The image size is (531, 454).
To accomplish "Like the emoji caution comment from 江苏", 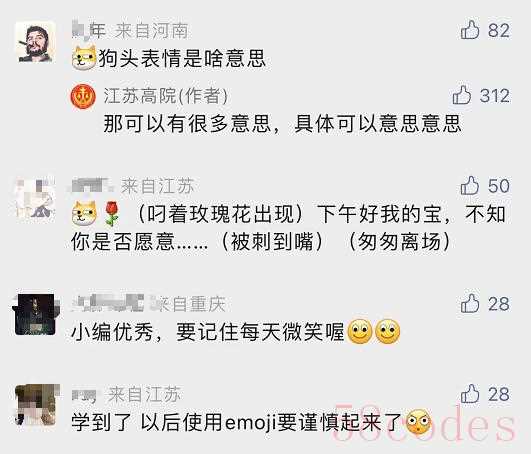I will click(470, 394).
